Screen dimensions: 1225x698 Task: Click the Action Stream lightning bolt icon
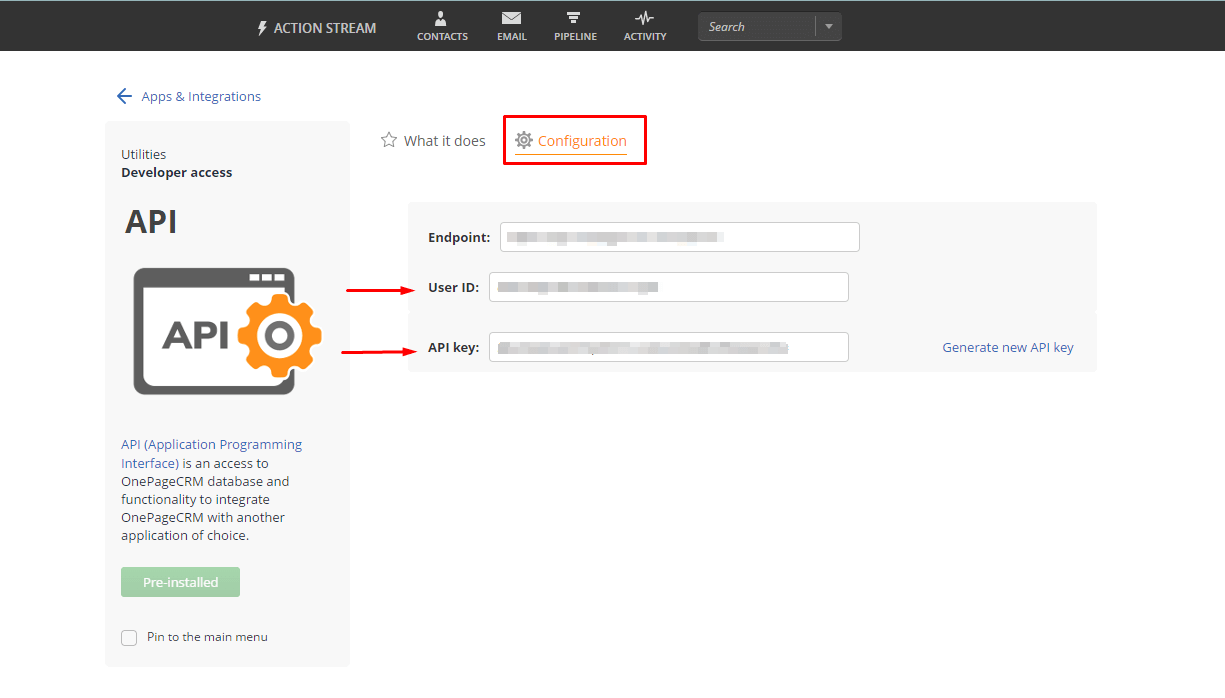(x=262, y=27)
